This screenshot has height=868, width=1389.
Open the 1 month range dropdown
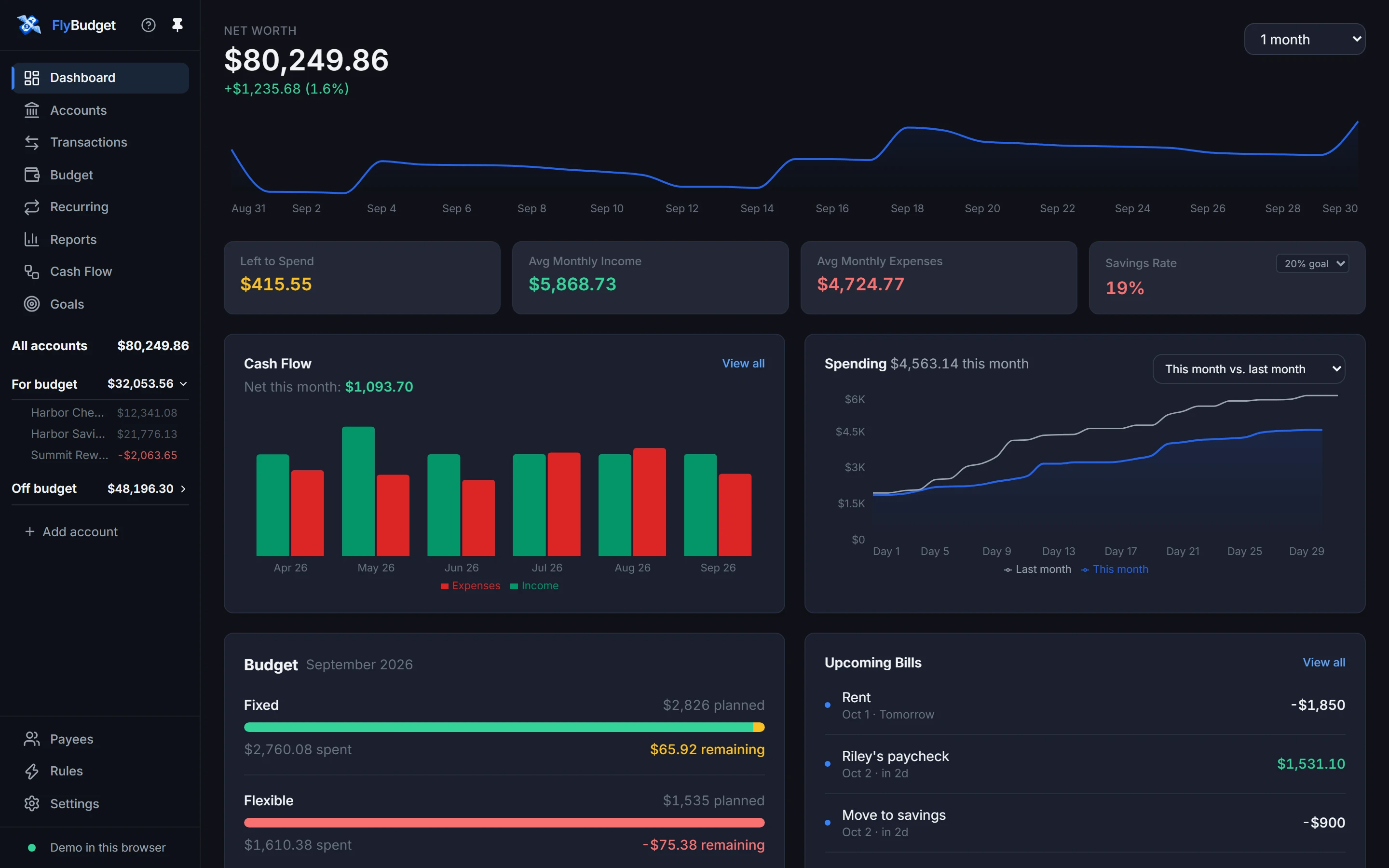pos(1305,39)
